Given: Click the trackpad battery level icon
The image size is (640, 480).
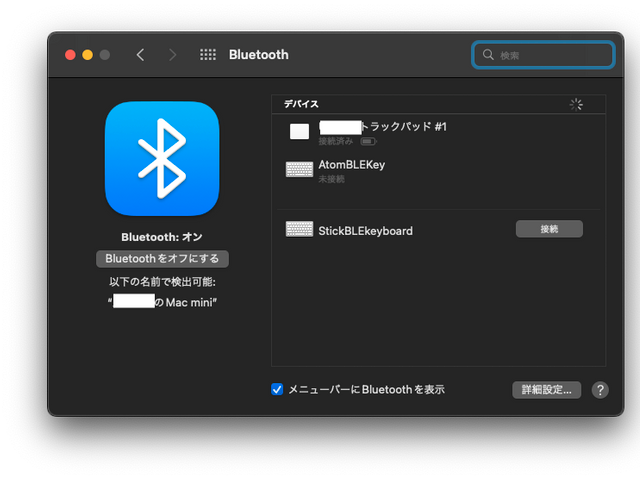Looking at the screenshot, I should pos(368,142).
